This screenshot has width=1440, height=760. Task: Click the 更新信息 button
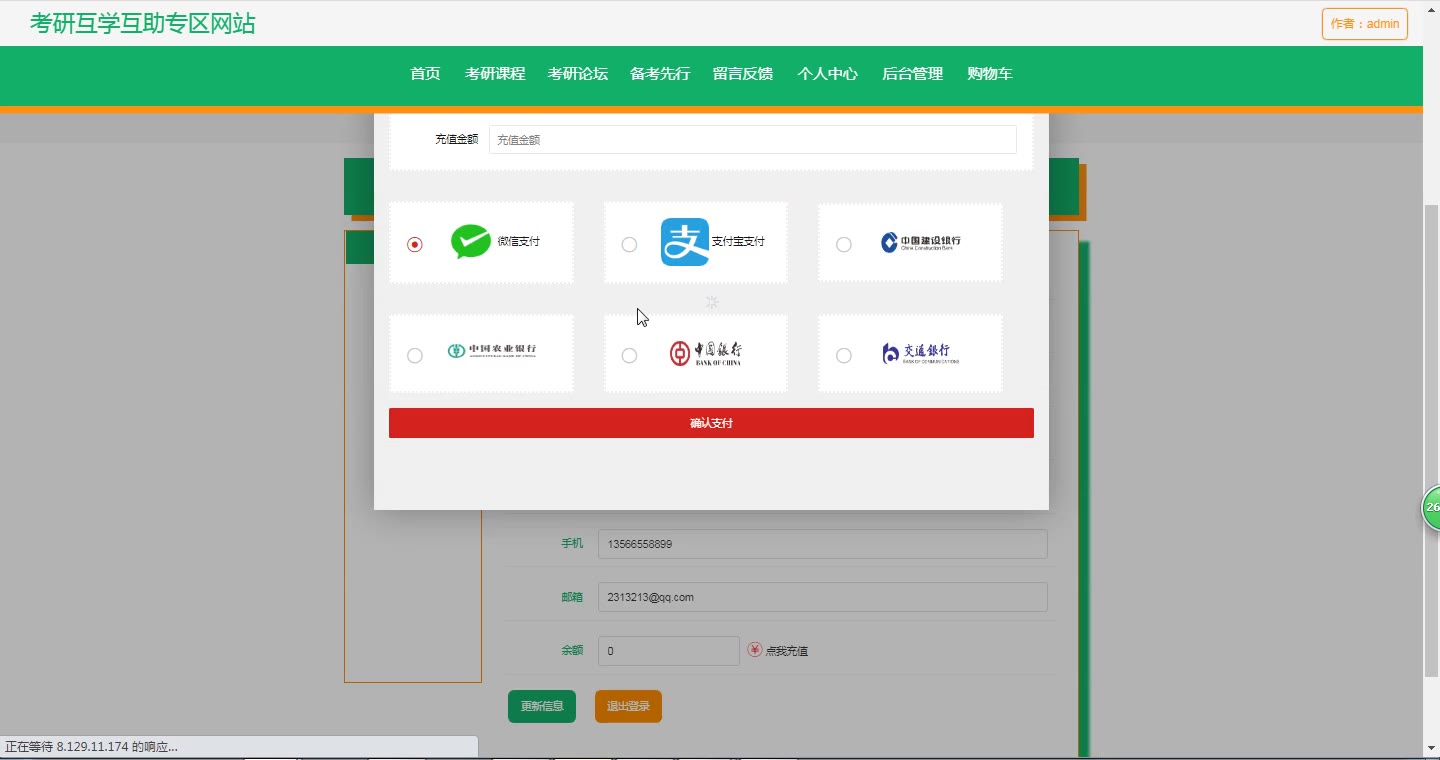click(542, 706)
